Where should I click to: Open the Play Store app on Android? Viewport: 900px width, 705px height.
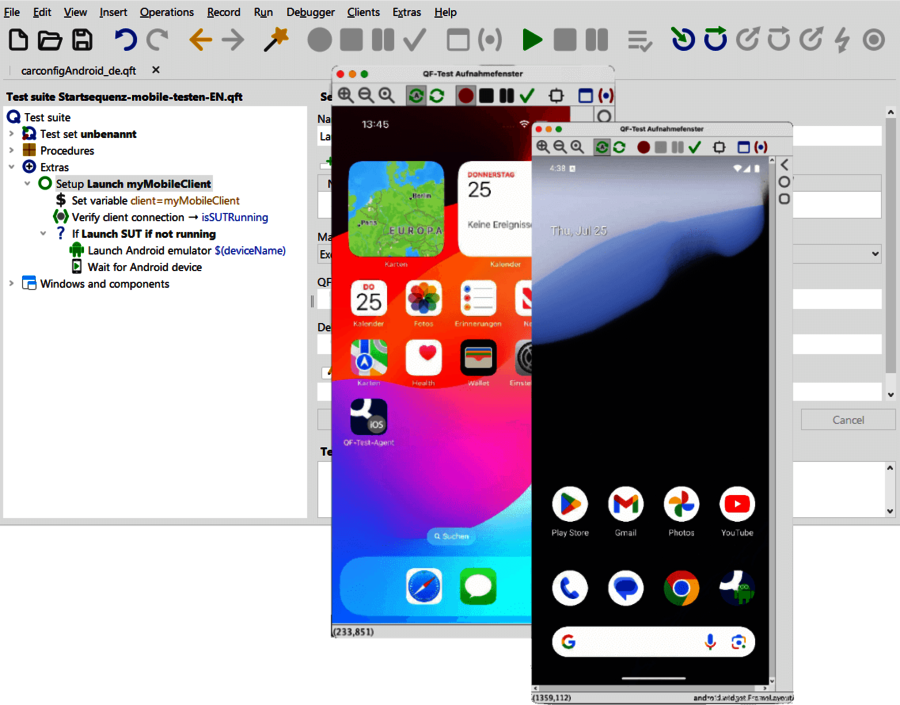[x=570, y=504]
